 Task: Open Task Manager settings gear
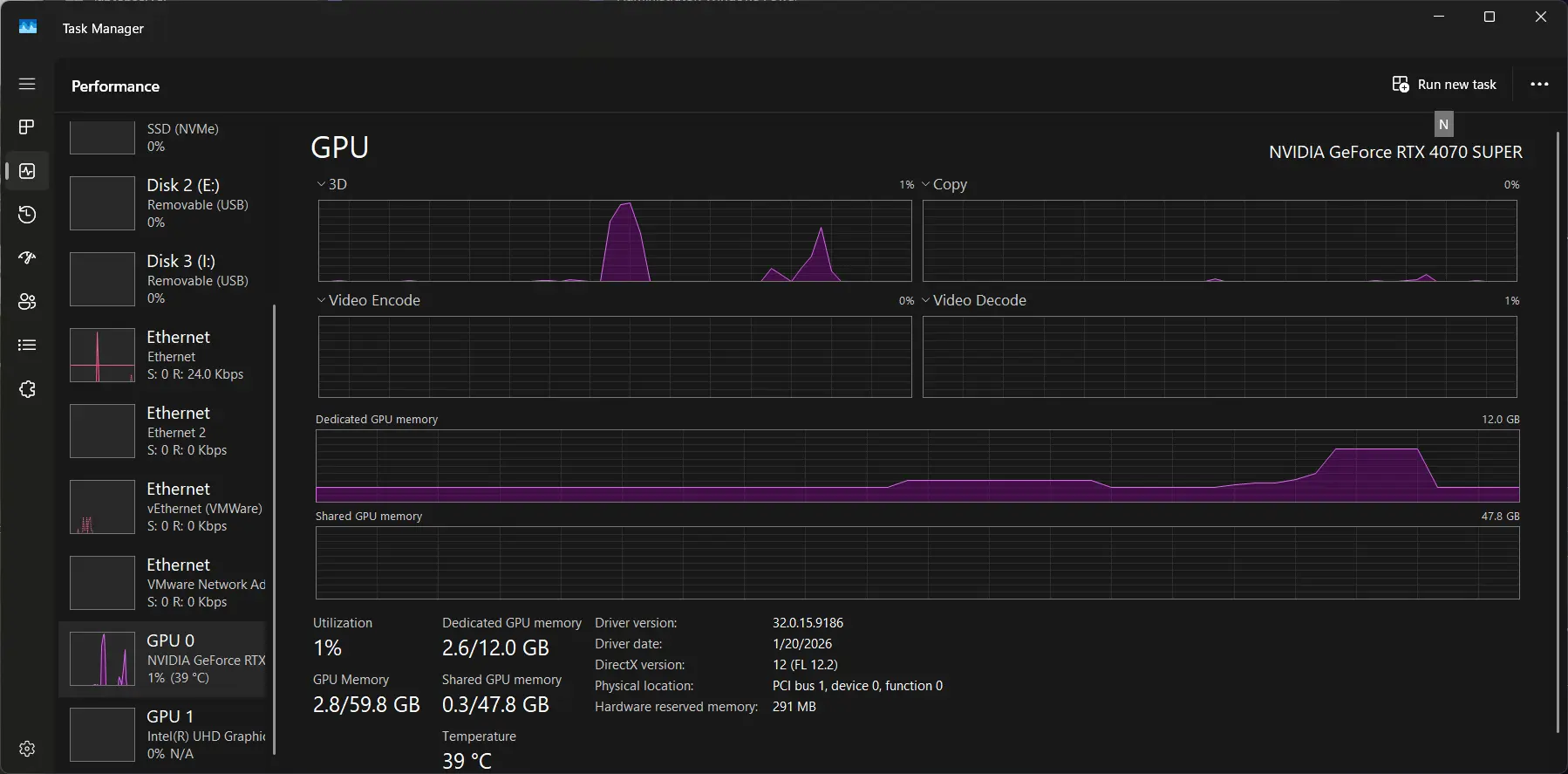[x=27, y=749]
